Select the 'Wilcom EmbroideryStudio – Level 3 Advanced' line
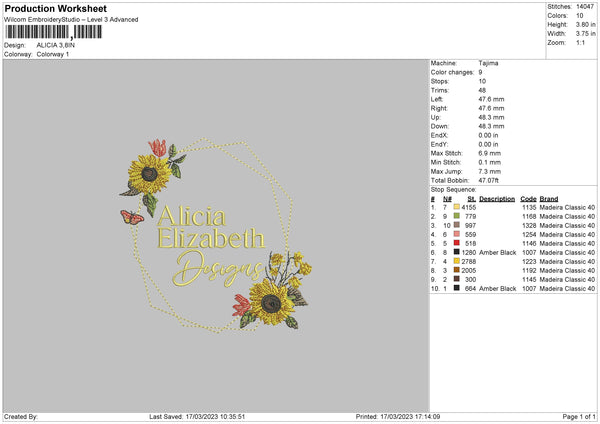The image size is (600, 424). 71,20
